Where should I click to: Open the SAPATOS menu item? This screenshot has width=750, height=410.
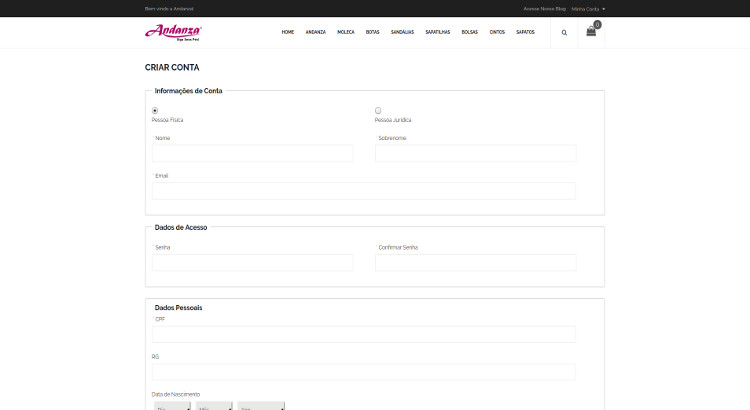(x=525, y=32)
